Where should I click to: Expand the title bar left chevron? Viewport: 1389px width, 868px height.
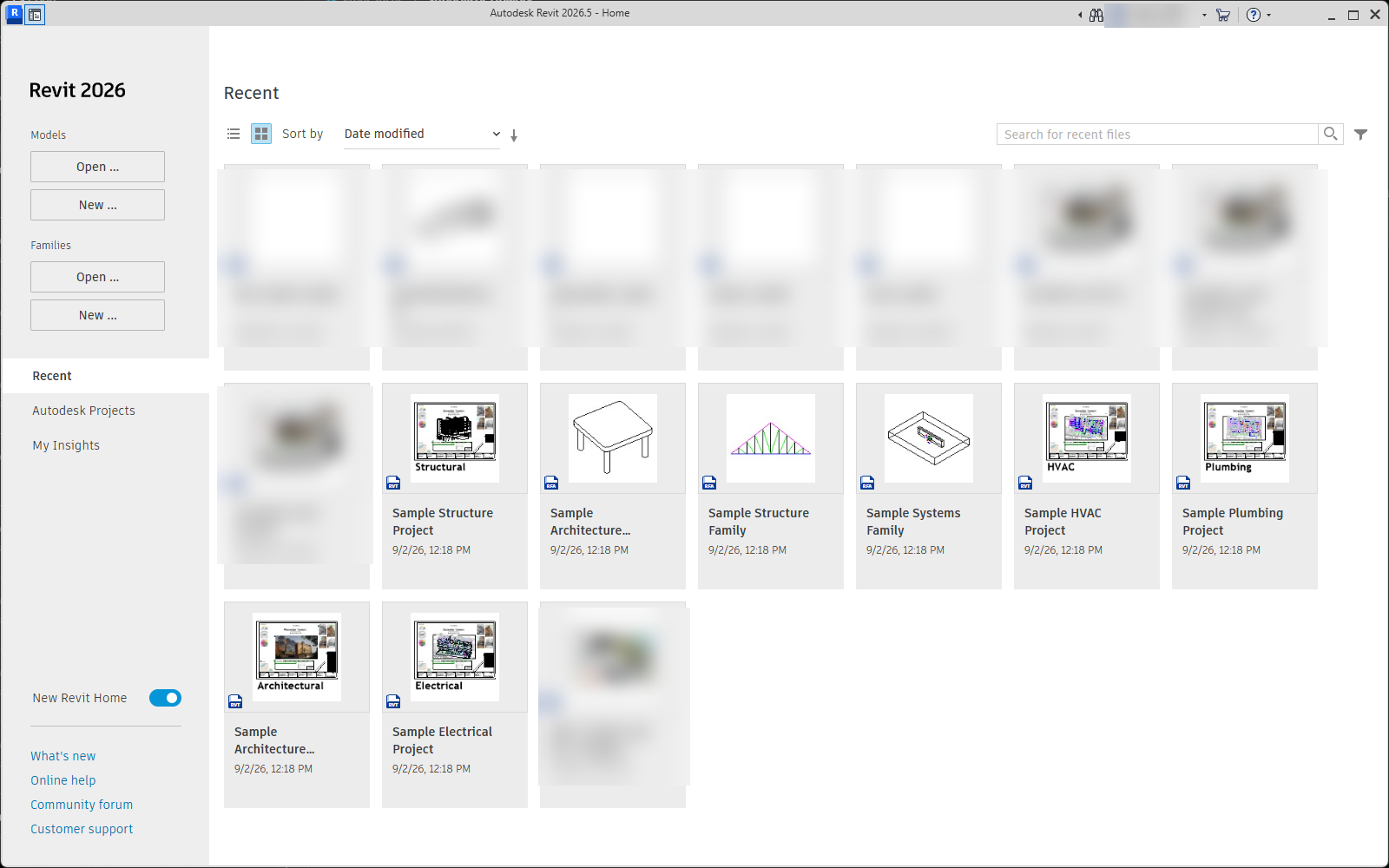(x=1080, y=15)
